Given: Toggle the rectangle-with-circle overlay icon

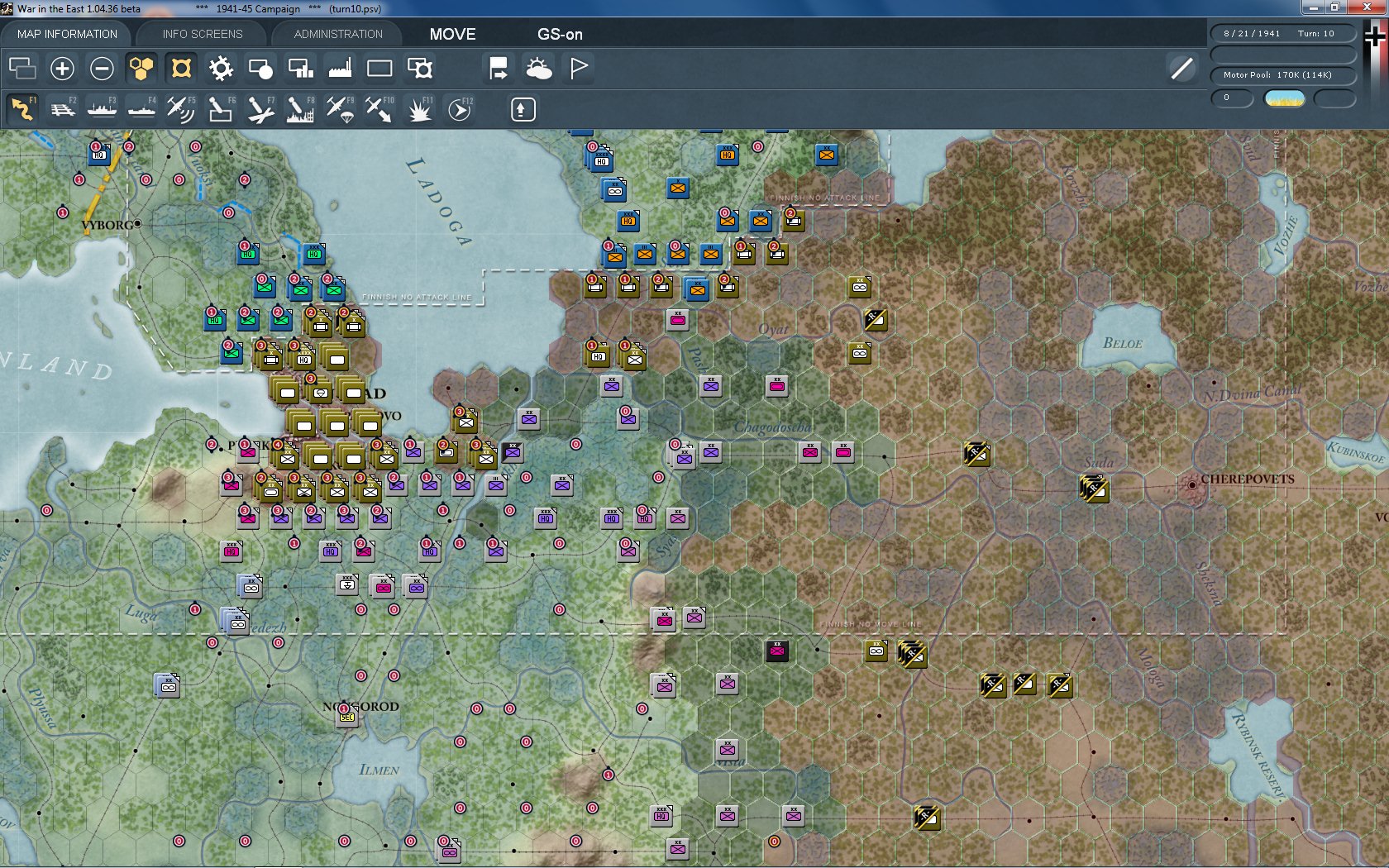Looking at the screenshot, I should [x=260, y=68].
